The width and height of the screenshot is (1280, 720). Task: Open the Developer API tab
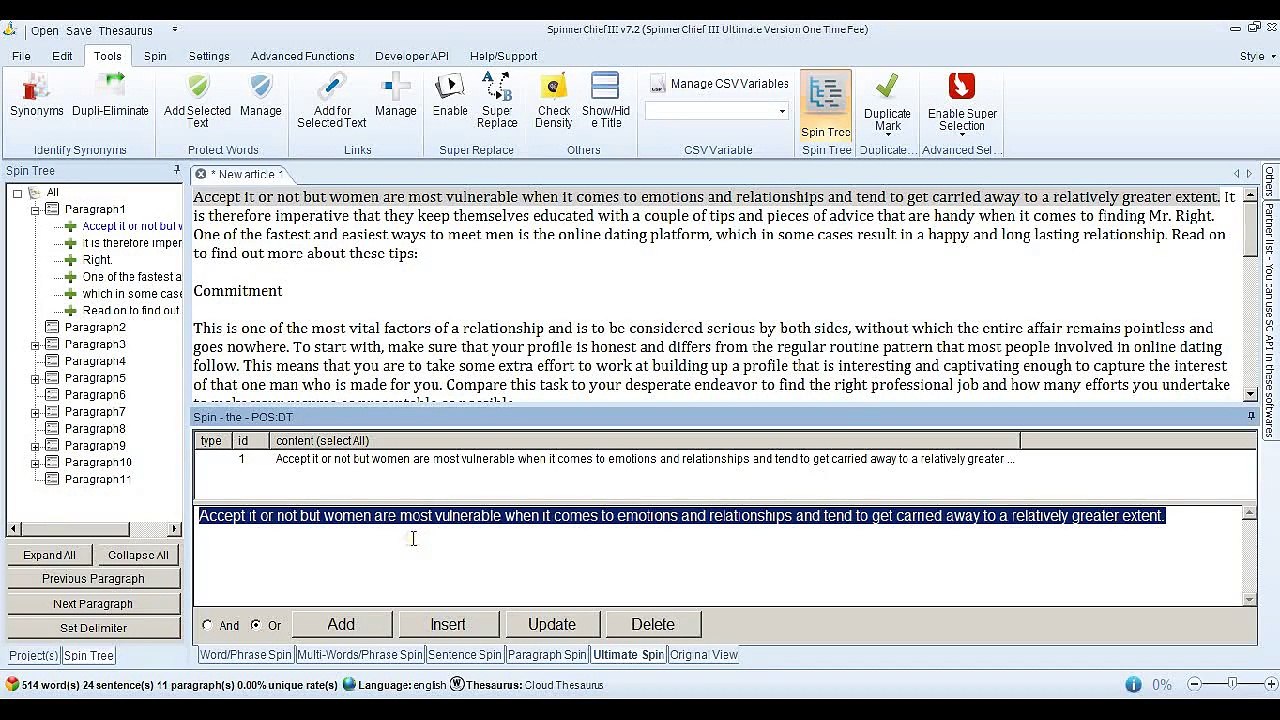click(x=412, y=56)
